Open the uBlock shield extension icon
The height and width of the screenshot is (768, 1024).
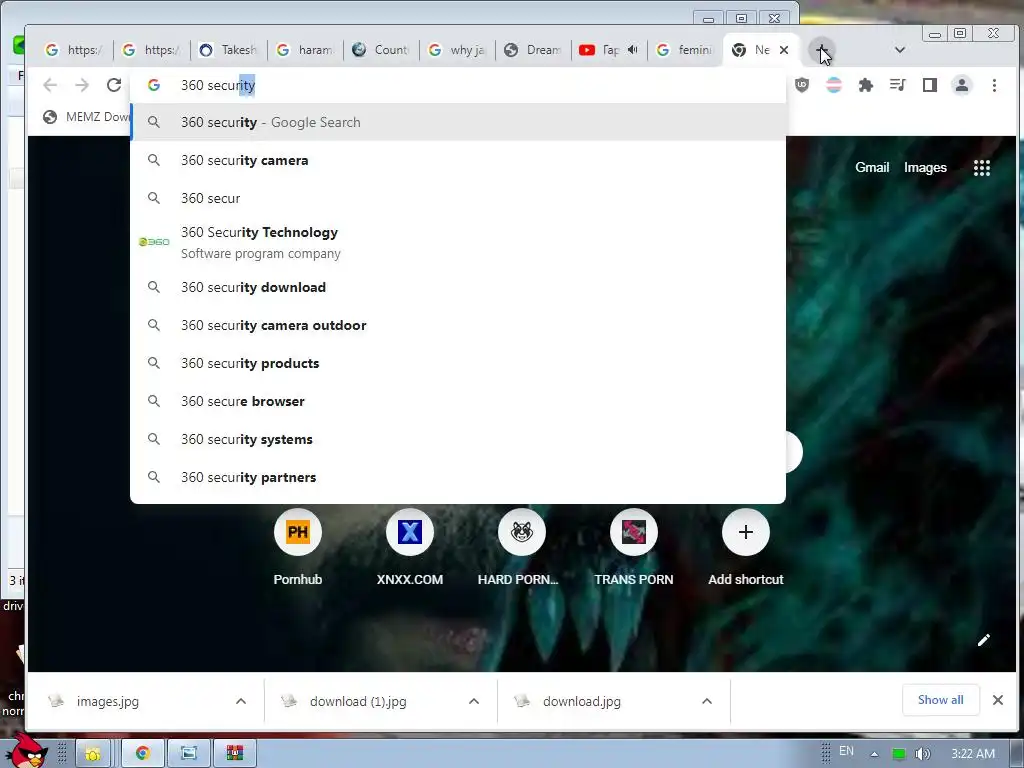click(x=802, y=85)
